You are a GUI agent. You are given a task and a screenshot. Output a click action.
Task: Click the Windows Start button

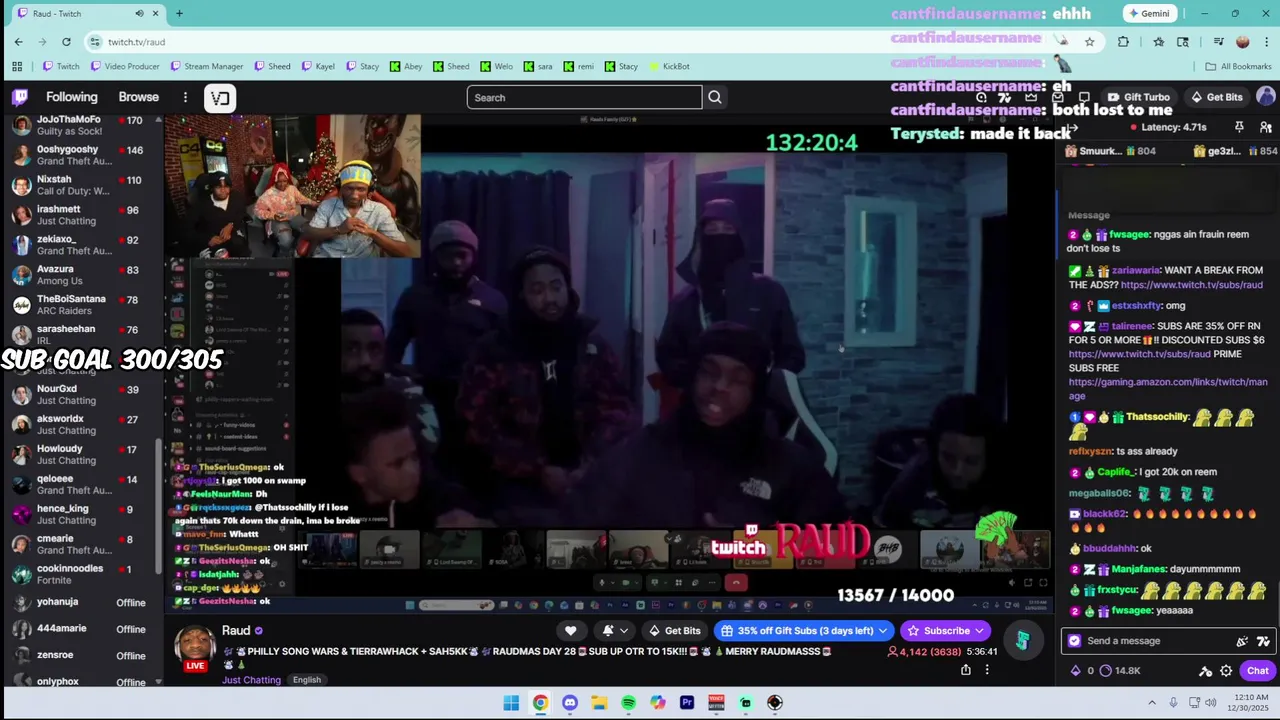(x=511, y=703)
